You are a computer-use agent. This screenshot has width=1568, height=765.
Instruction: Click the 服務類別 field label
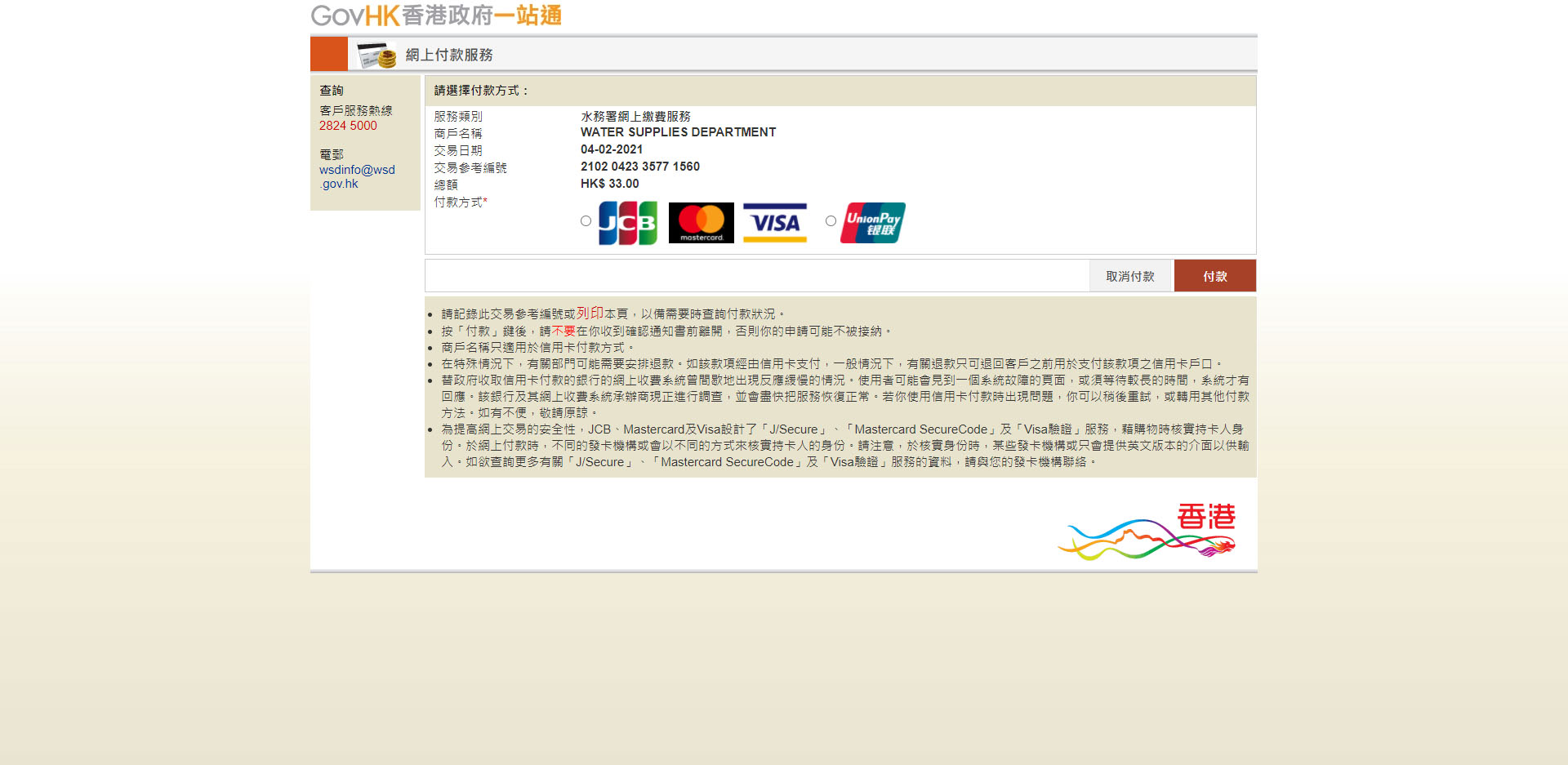click(458, 116)
